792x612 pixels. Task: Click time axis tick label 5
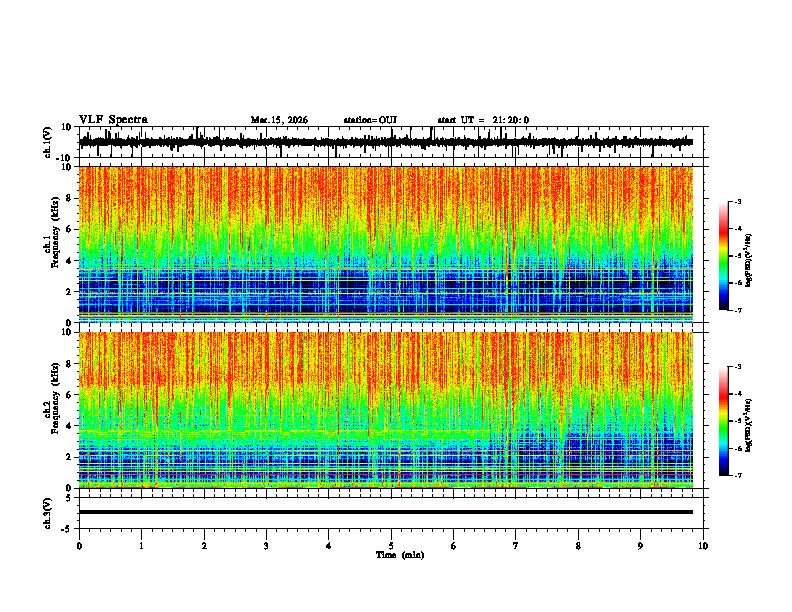tap(391, 546)
